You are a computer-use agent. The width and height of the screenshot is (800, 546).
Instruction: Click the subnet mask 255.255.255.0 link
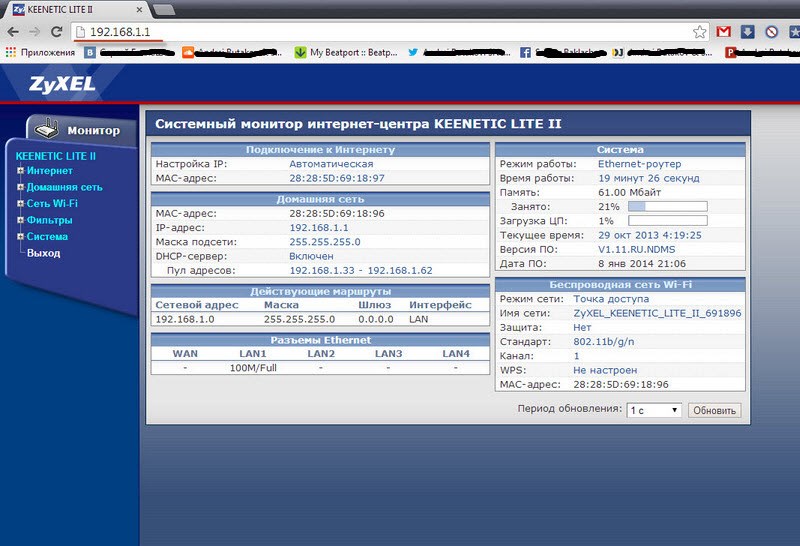coord(324,242)
